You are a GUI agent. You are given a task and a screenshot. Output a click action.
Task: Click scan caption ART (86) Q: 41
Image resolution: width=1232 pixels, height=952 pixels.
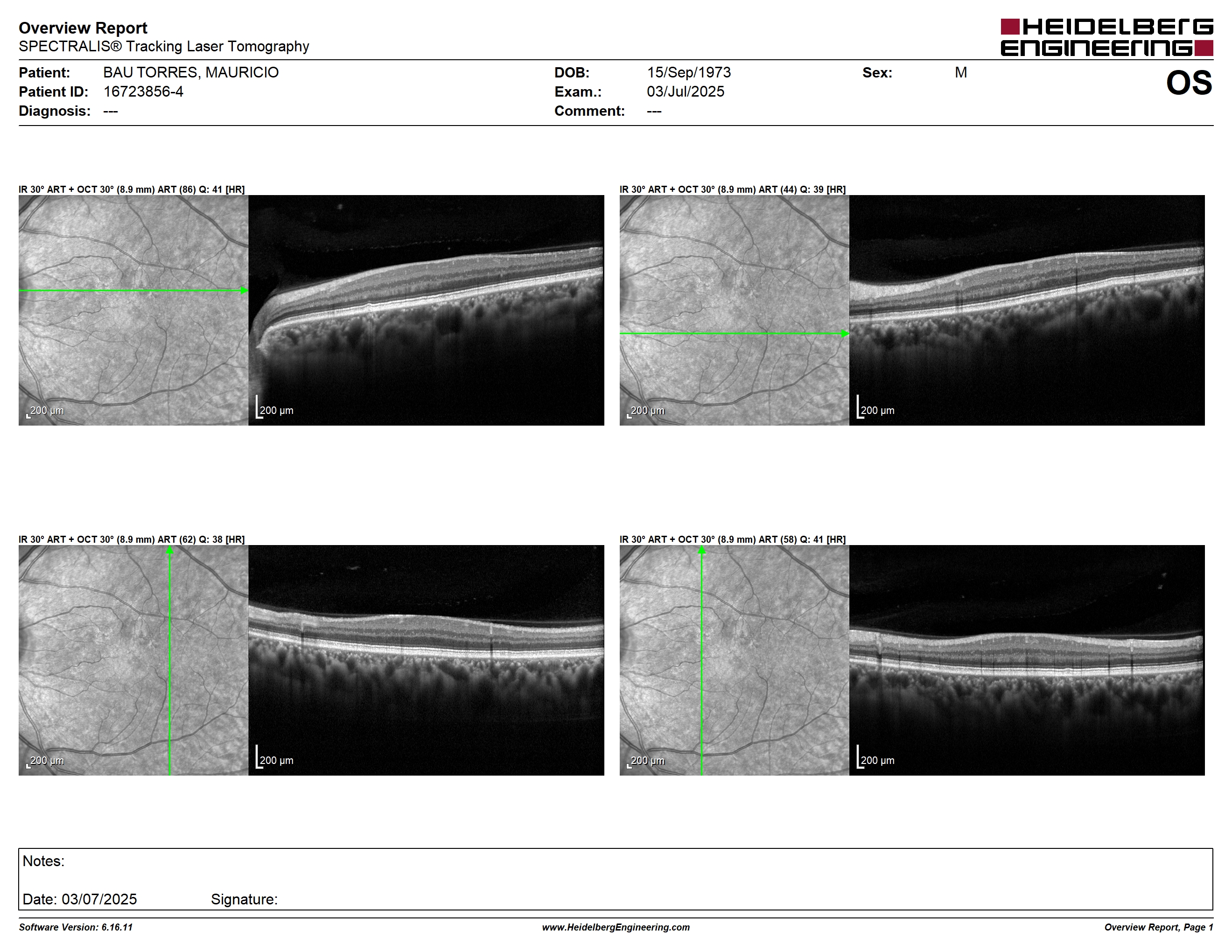(x=132, y=189)
